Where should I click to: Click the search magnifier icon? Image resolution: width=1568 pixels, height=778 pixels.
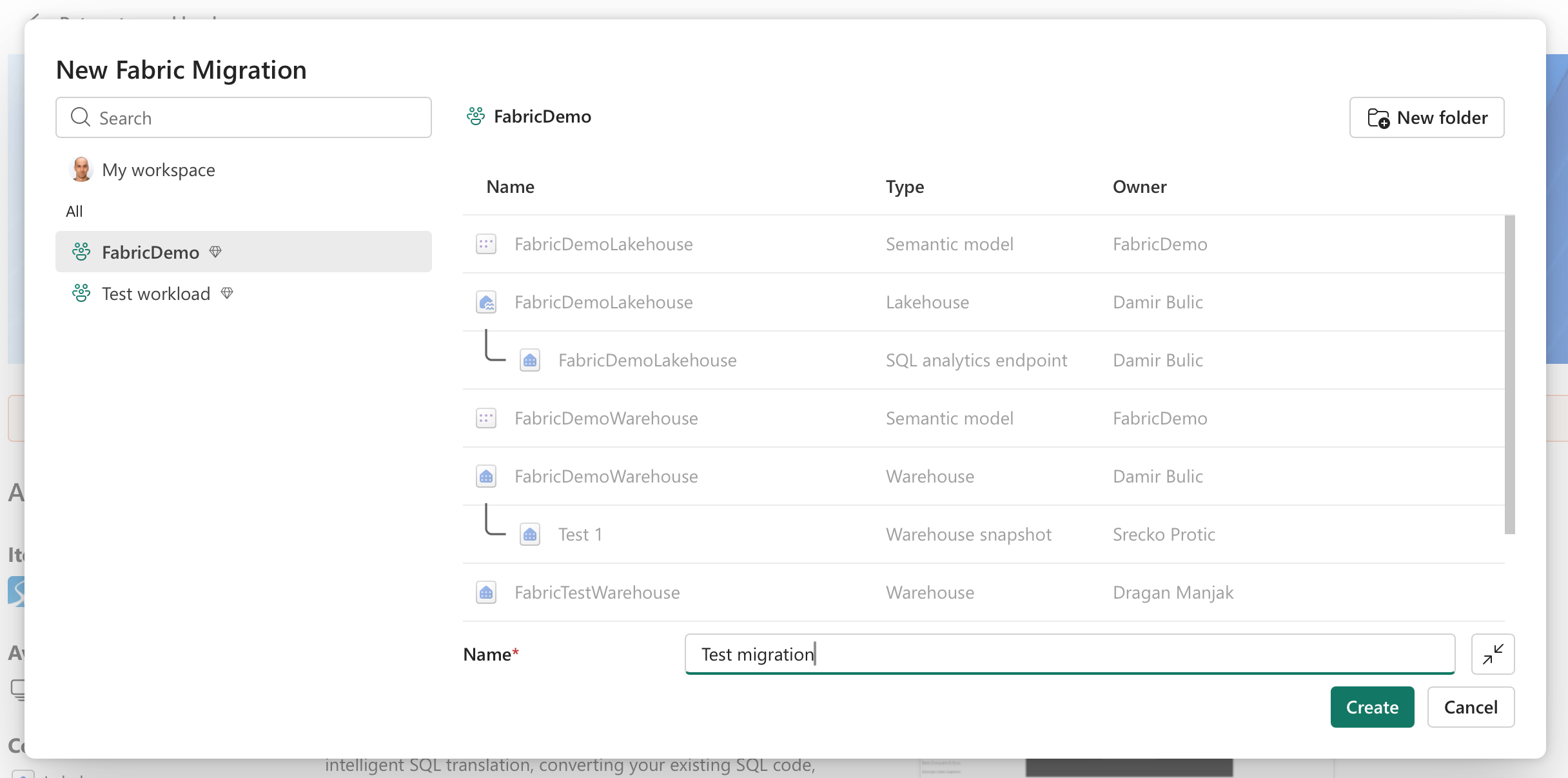click(80, 117)
